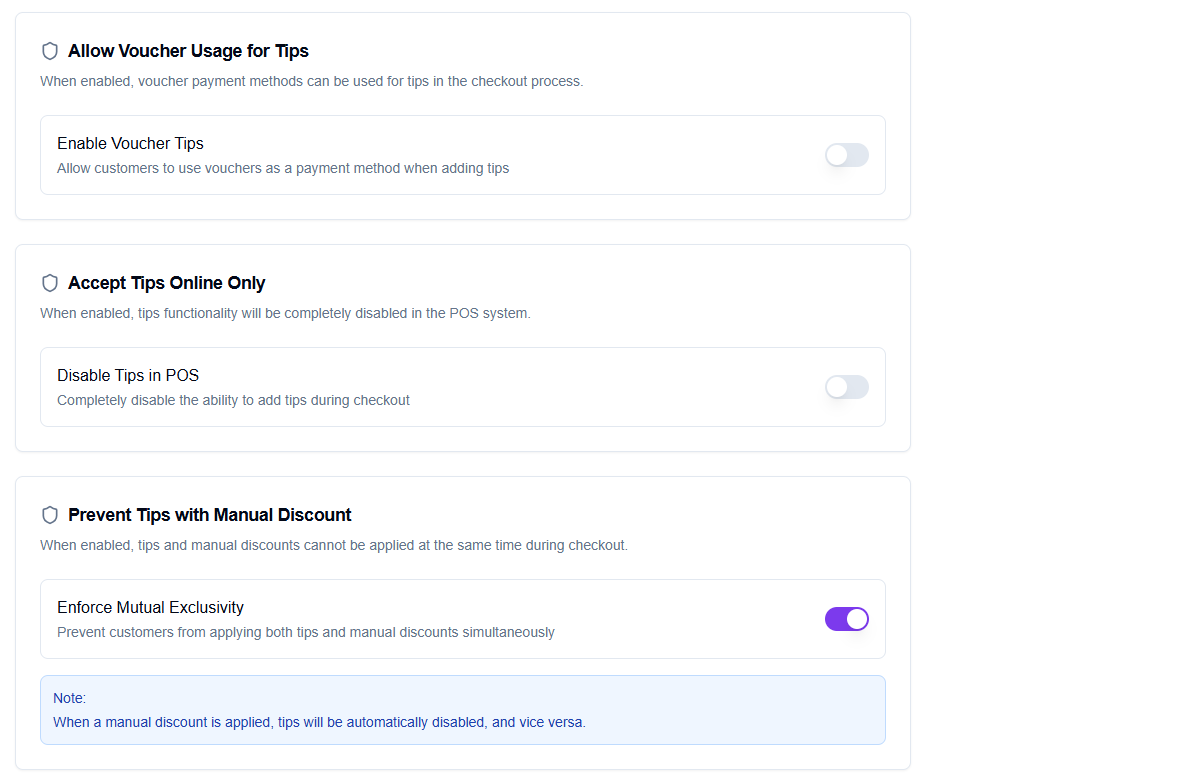Screen dimensions: 1201x778
Task: Click the Enforce Mutual Exclusivity label
Action: [x=150, y=607]
